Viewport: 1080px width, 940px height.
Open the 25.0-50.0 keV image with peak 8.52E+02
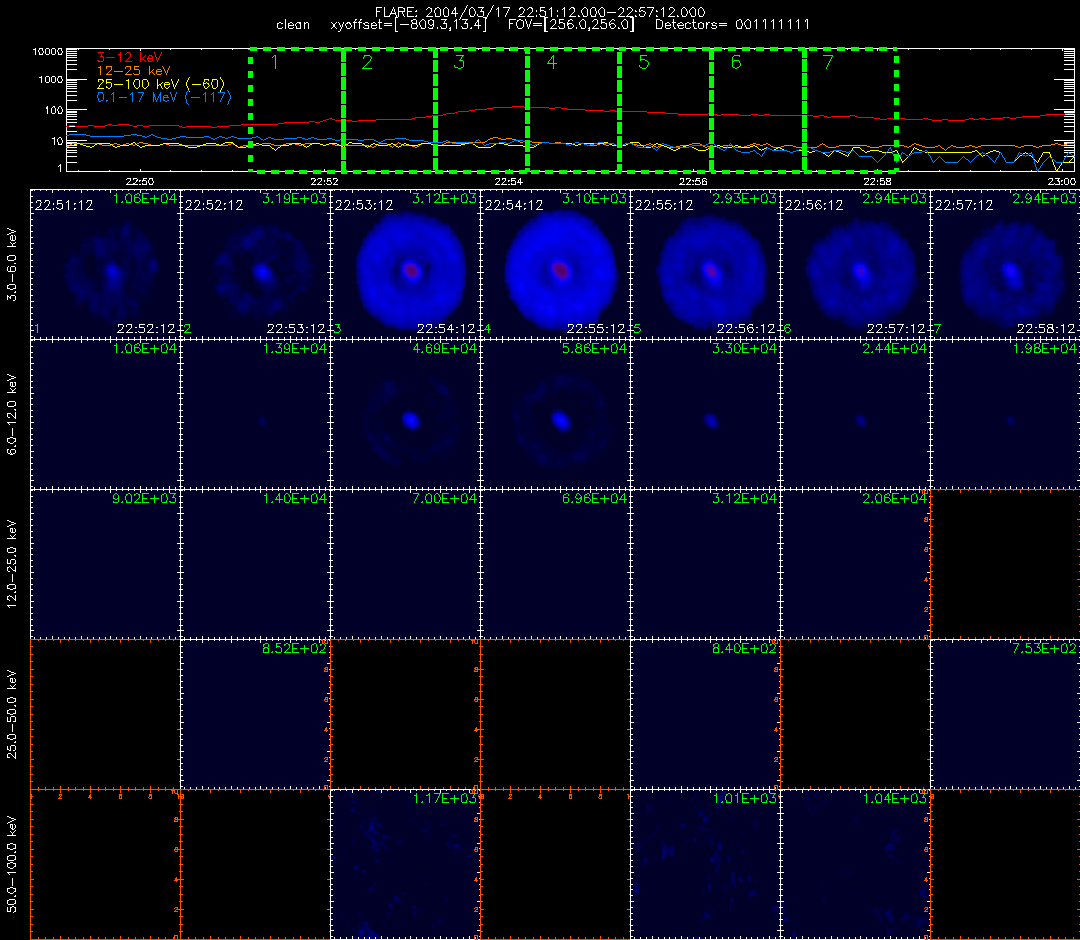[x=256, y=714]
